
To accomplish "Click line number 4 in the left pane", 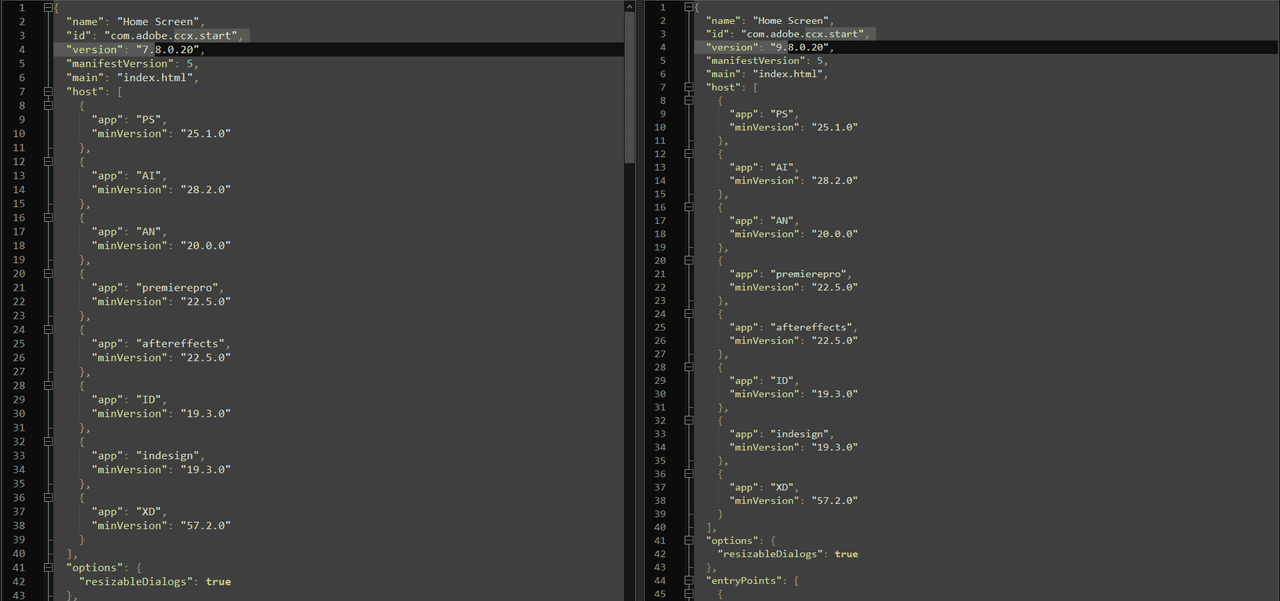I will click(21, 49).
